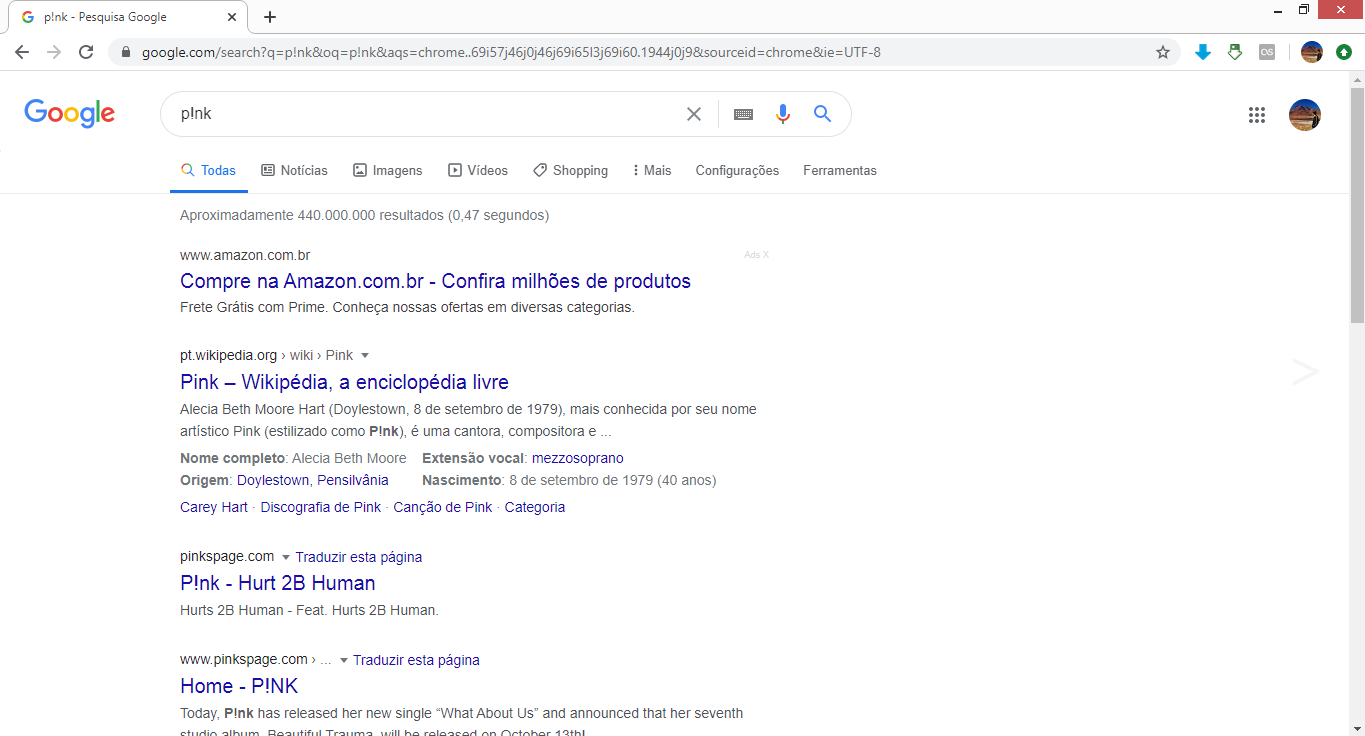Image resolution: width=1365 pixels, height=736 pixels.
Task: Open the Google apps grid icon
Action: [x=1257, y=115]
